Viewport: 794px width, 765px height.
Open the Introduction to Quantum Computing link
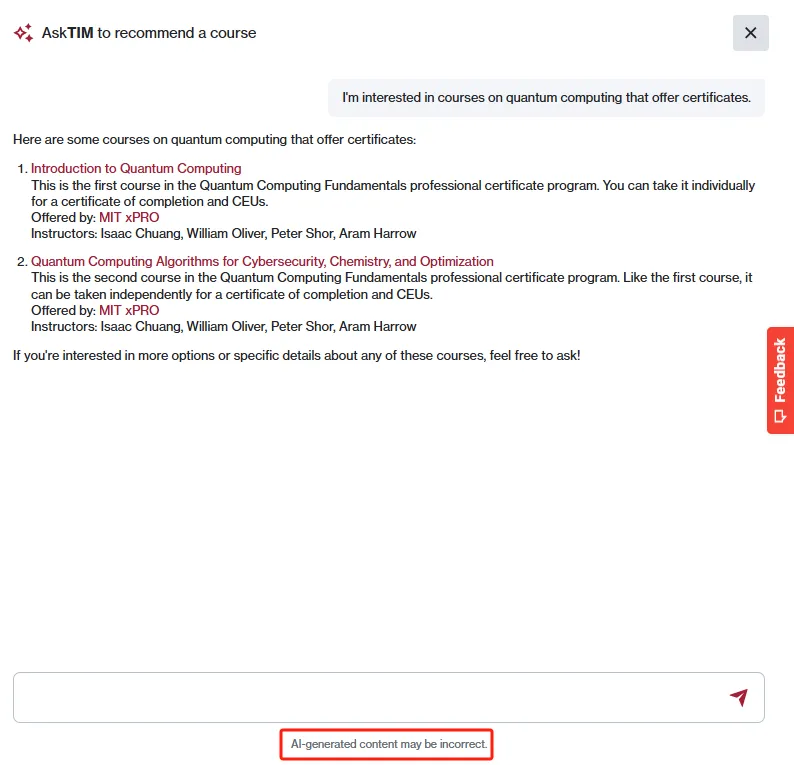coord(136,168)
